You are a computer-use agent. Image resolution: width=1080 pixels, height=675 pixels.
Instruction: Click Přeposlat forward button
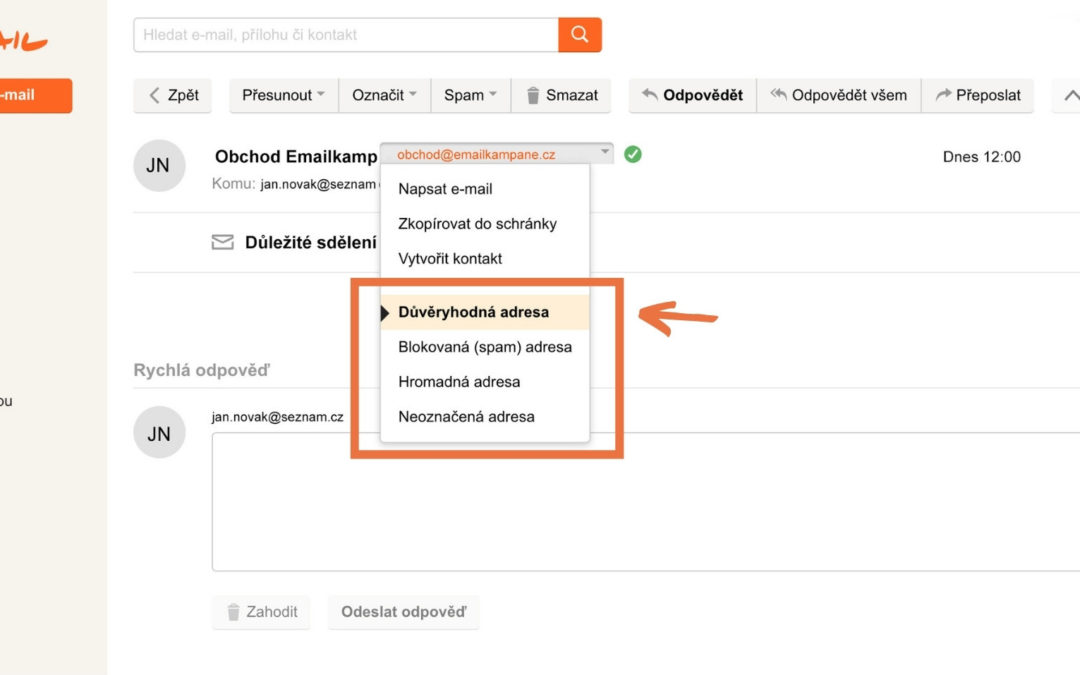[x=978, y=95]
